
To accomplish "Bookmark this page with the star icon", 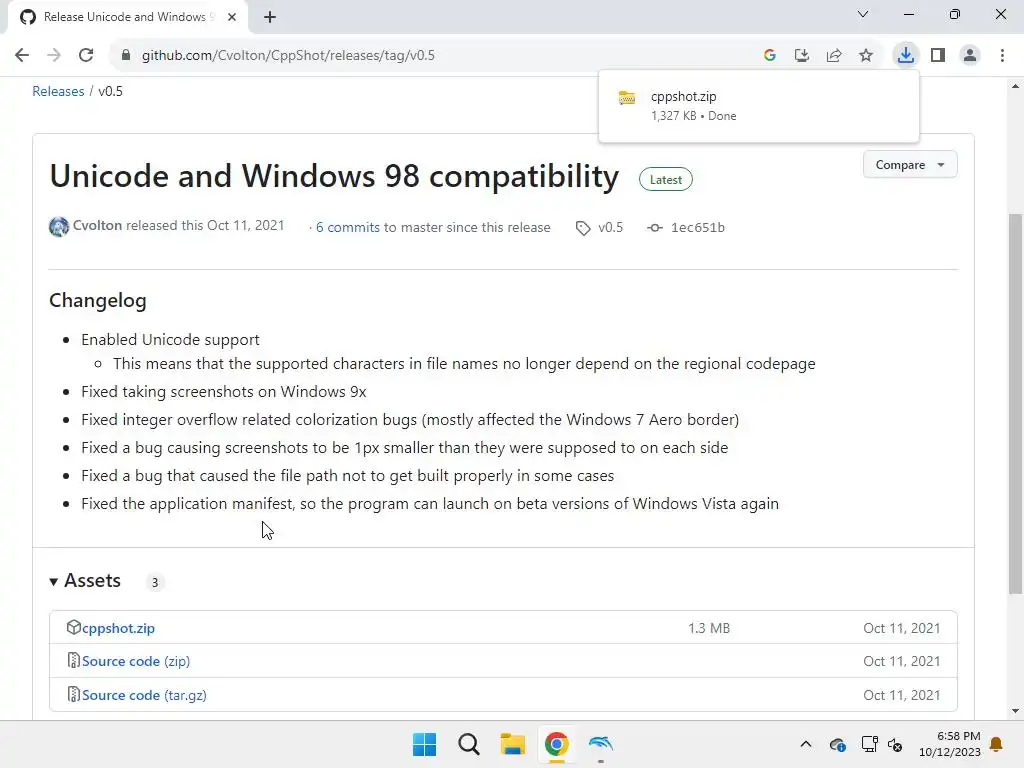I will (865, 55).
